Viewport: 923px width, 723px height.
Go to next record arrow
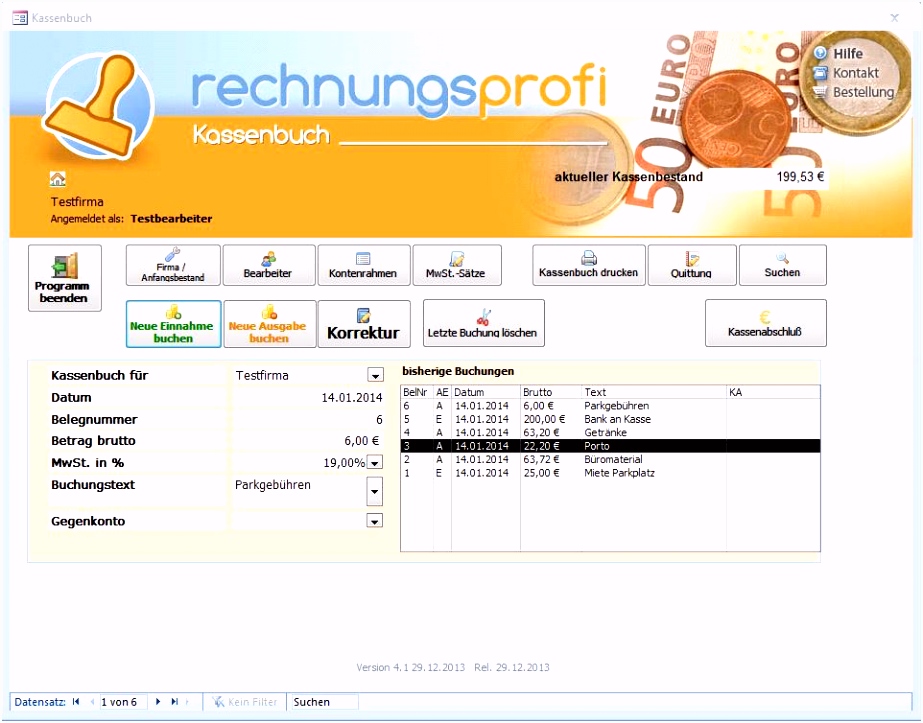158,702
